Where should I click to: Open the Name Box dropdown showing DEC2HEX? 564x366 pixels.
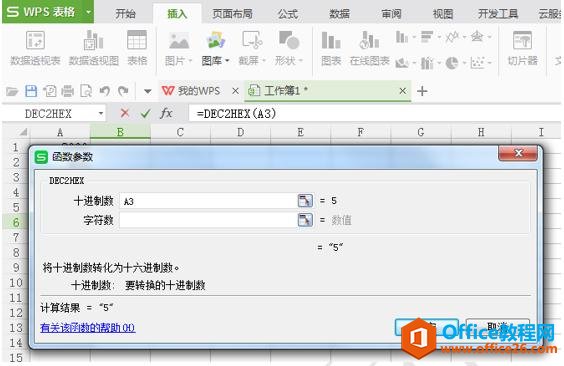tap(101, 114)
